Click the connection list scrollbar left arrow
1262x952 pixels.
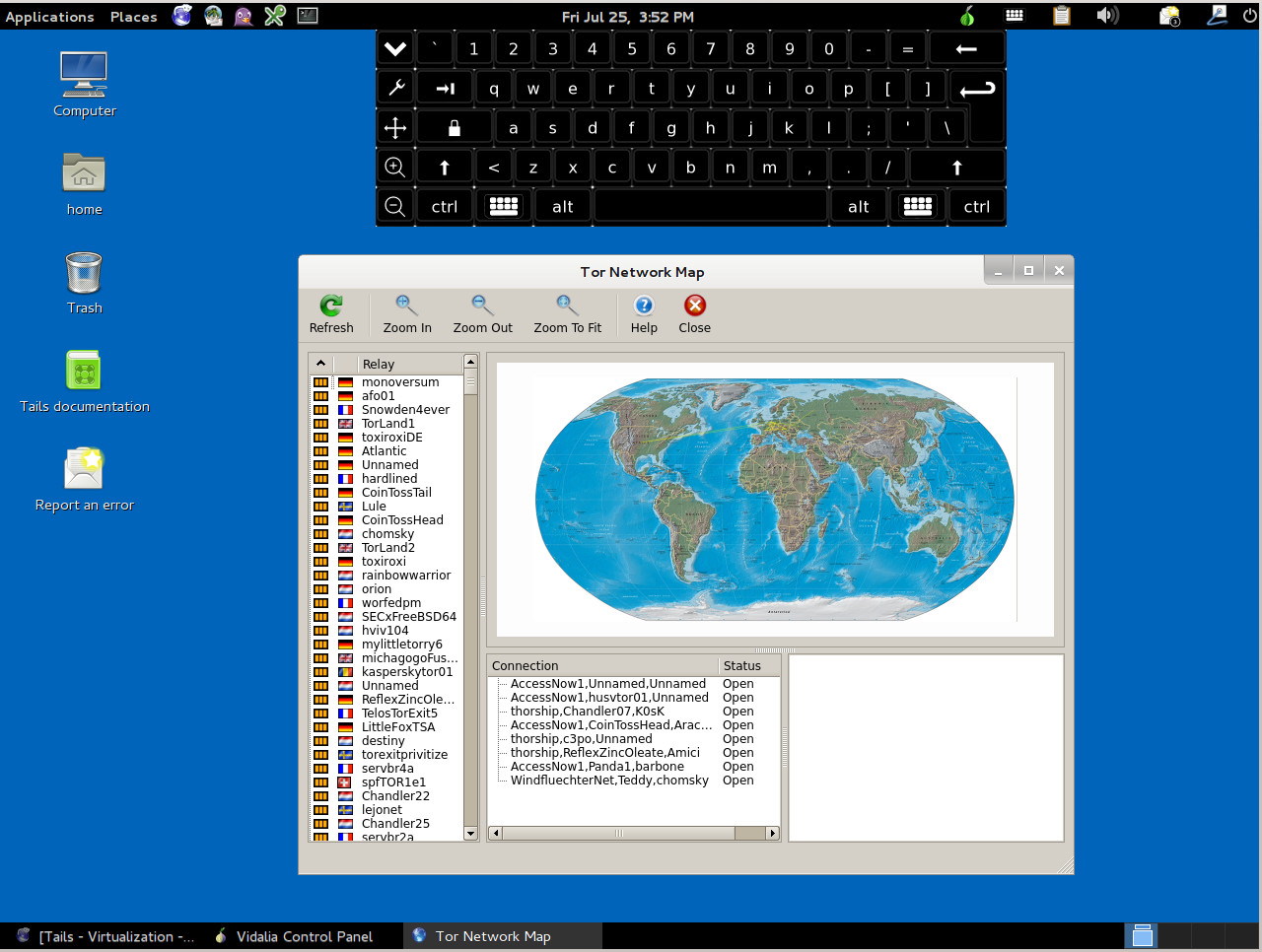496,833
